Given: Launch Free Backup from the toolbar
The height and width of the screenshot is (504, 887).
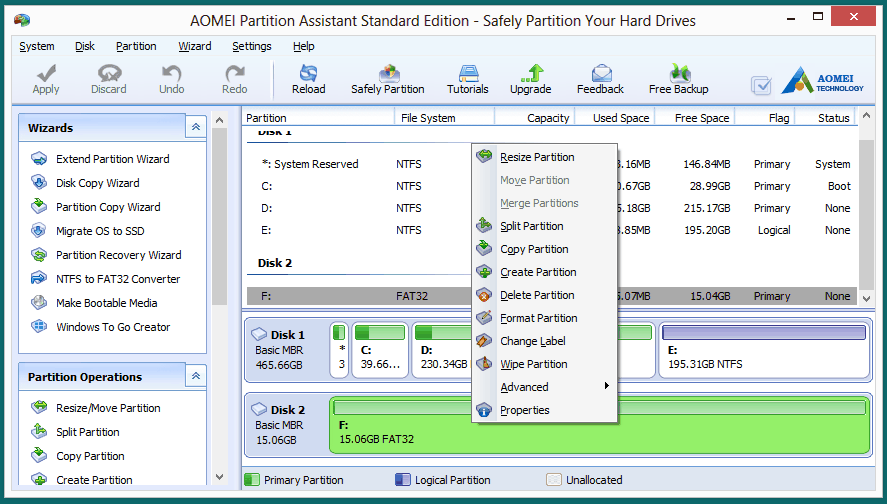Looking at the screenshot, I should (679, 74).
